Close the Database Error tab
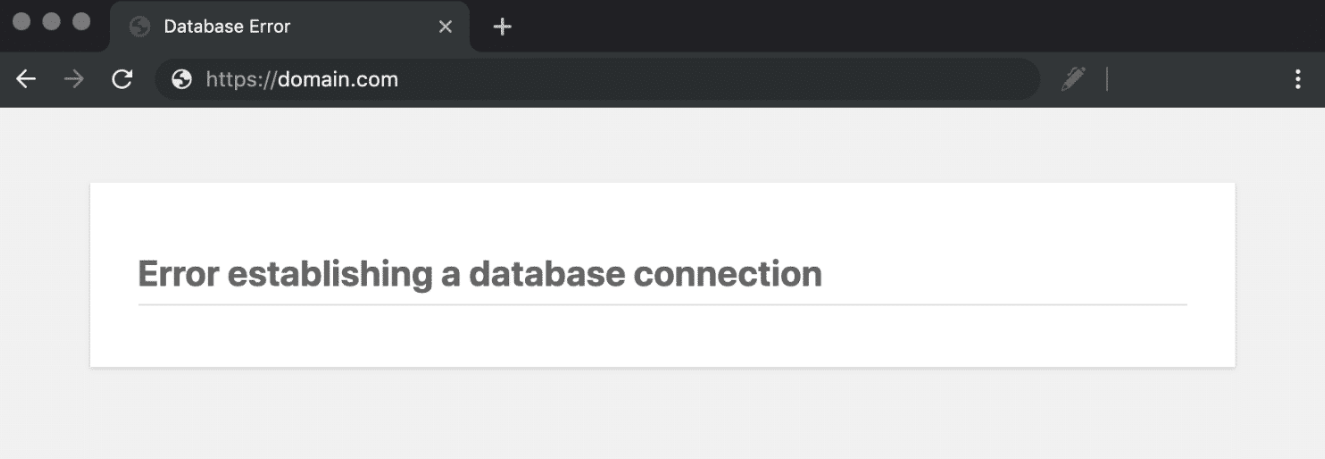 [446, 27]
